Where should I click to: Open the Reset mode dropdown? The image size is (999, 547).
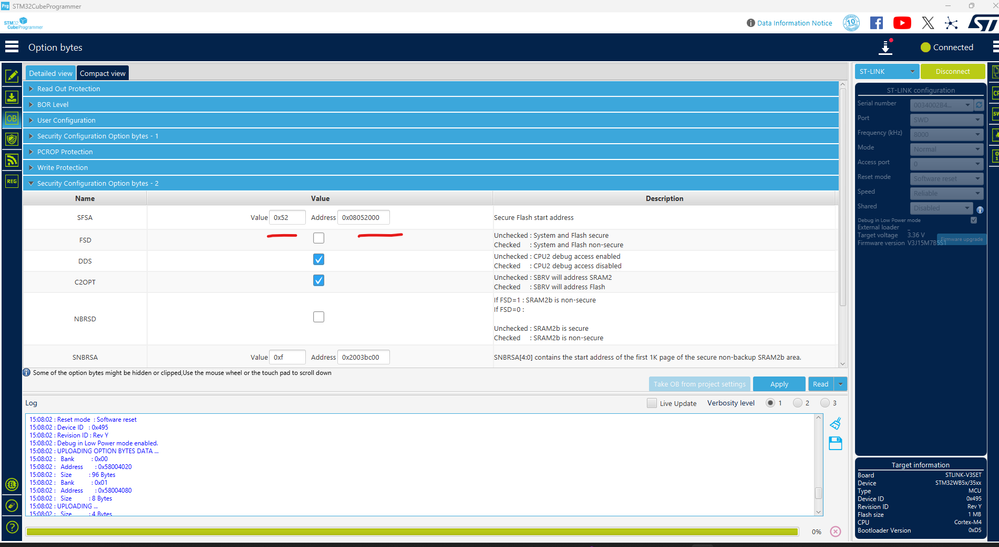947,178
